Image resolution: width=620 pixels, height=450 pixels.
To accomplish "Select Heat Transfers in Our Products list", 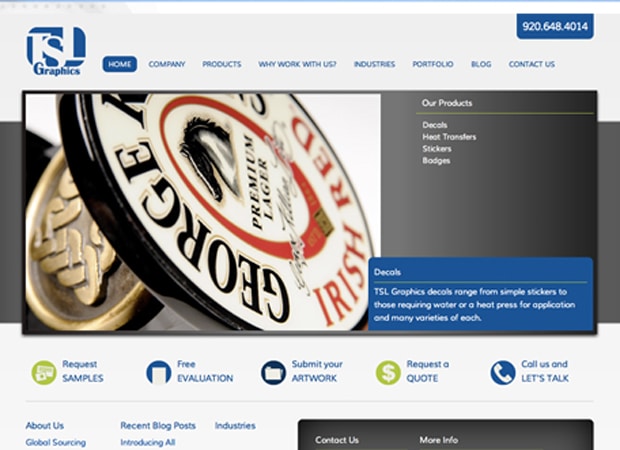I will click(449, 137).
